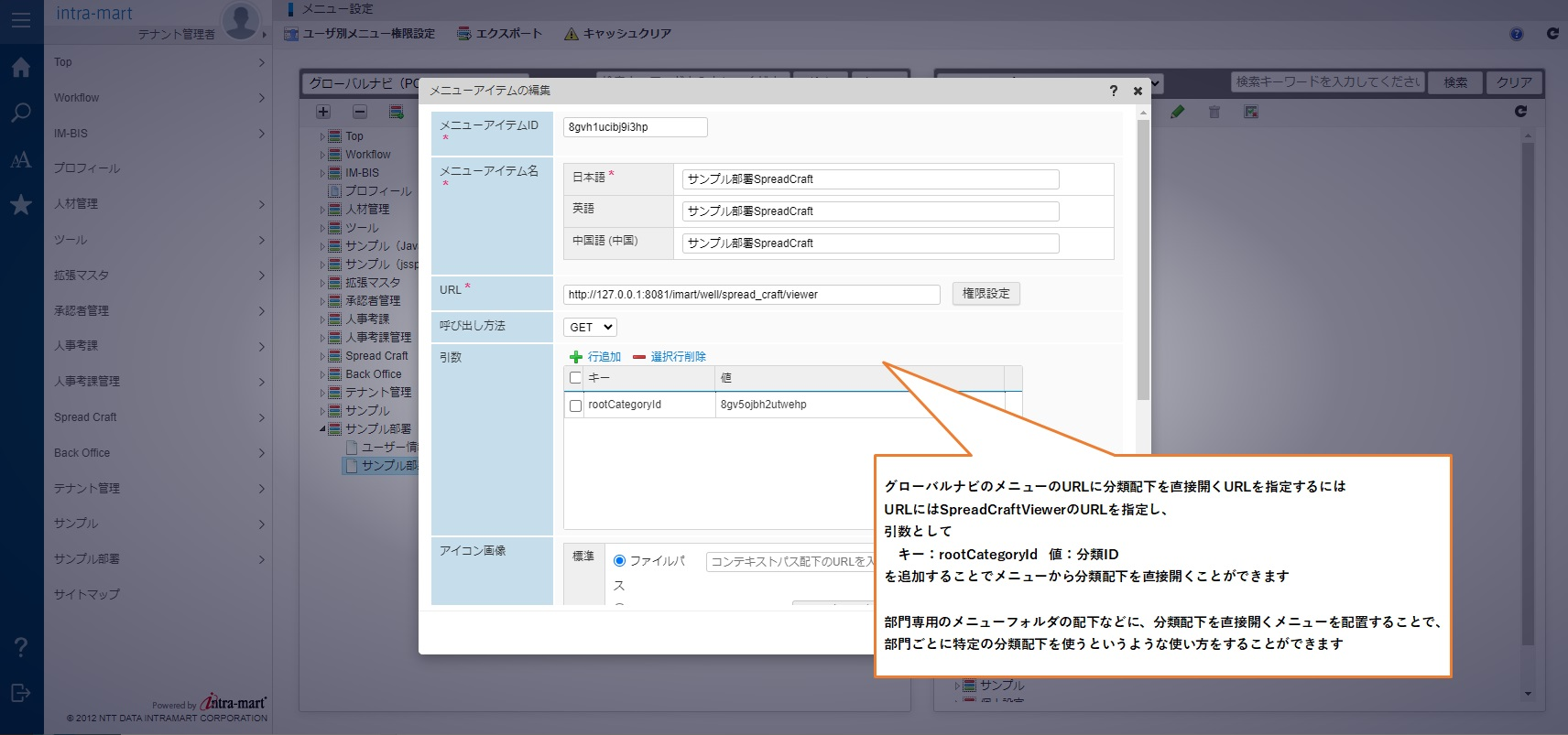Toggle the header checkbox beside キー column
The height and width of the screenshot is (735, 1568).
point(576,378)
